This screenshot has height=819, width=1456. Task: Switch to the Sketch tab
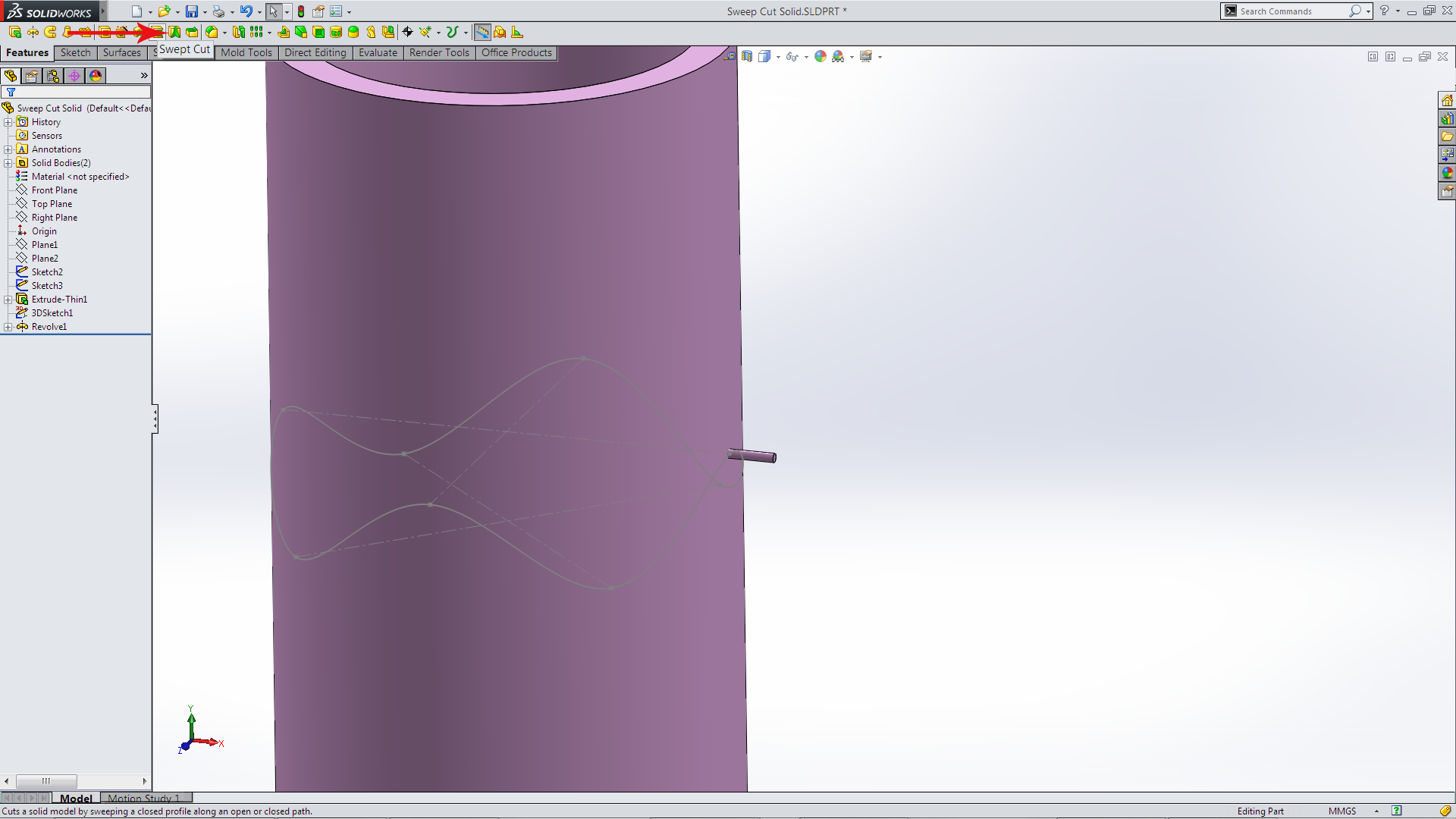click(x=75, y=52)
